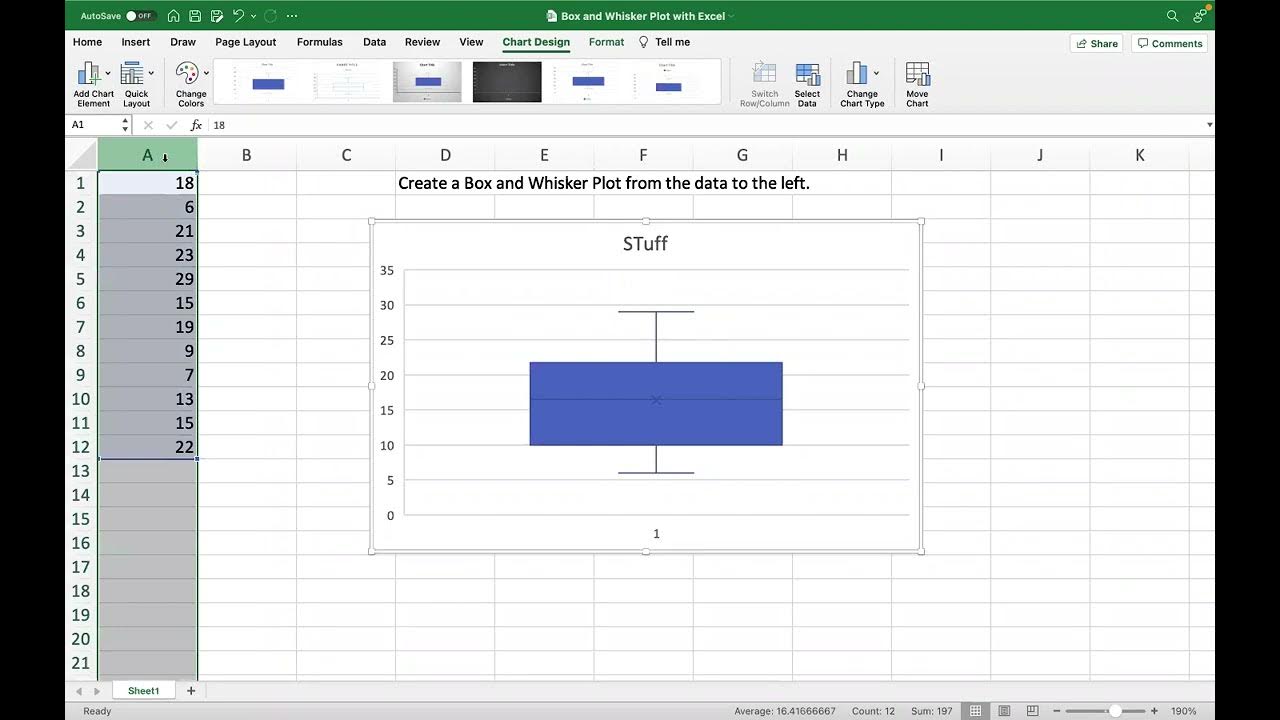Screen dimensions: 1280x720
Task: Open the document title dropdown
Action: click(732, 16)
